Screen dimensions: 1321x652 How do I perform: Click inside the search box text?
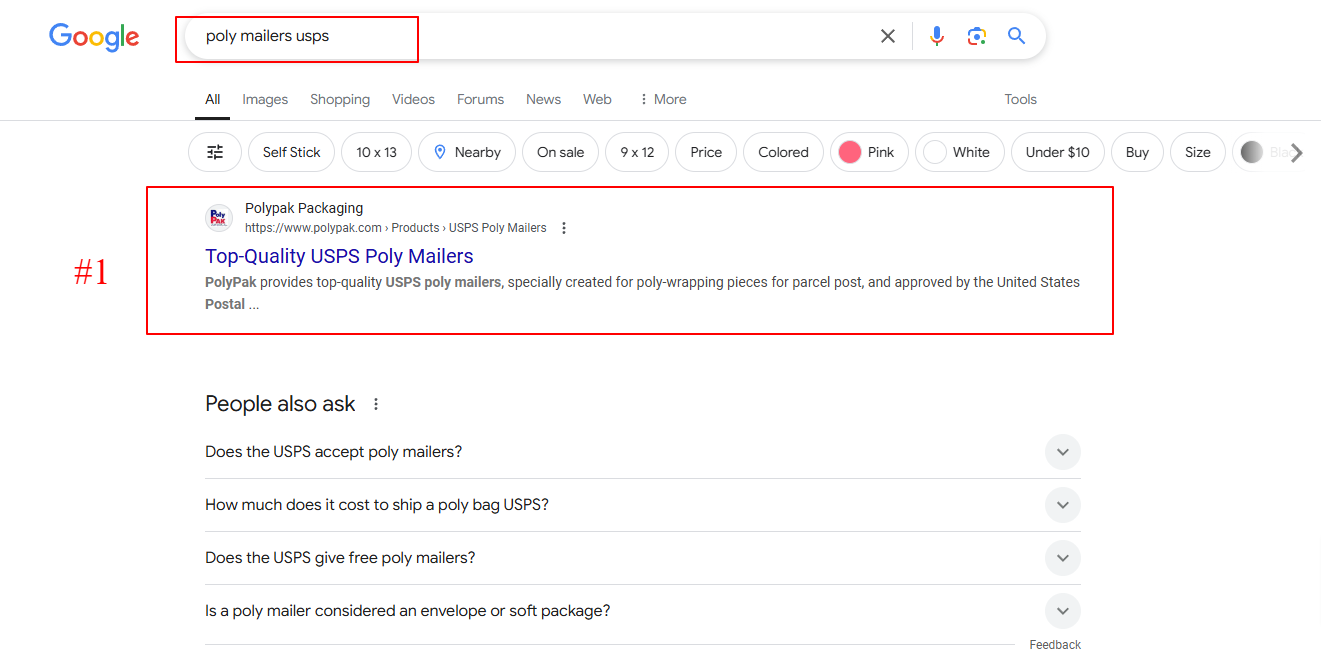pyautogui.click(x=267, y=36)
